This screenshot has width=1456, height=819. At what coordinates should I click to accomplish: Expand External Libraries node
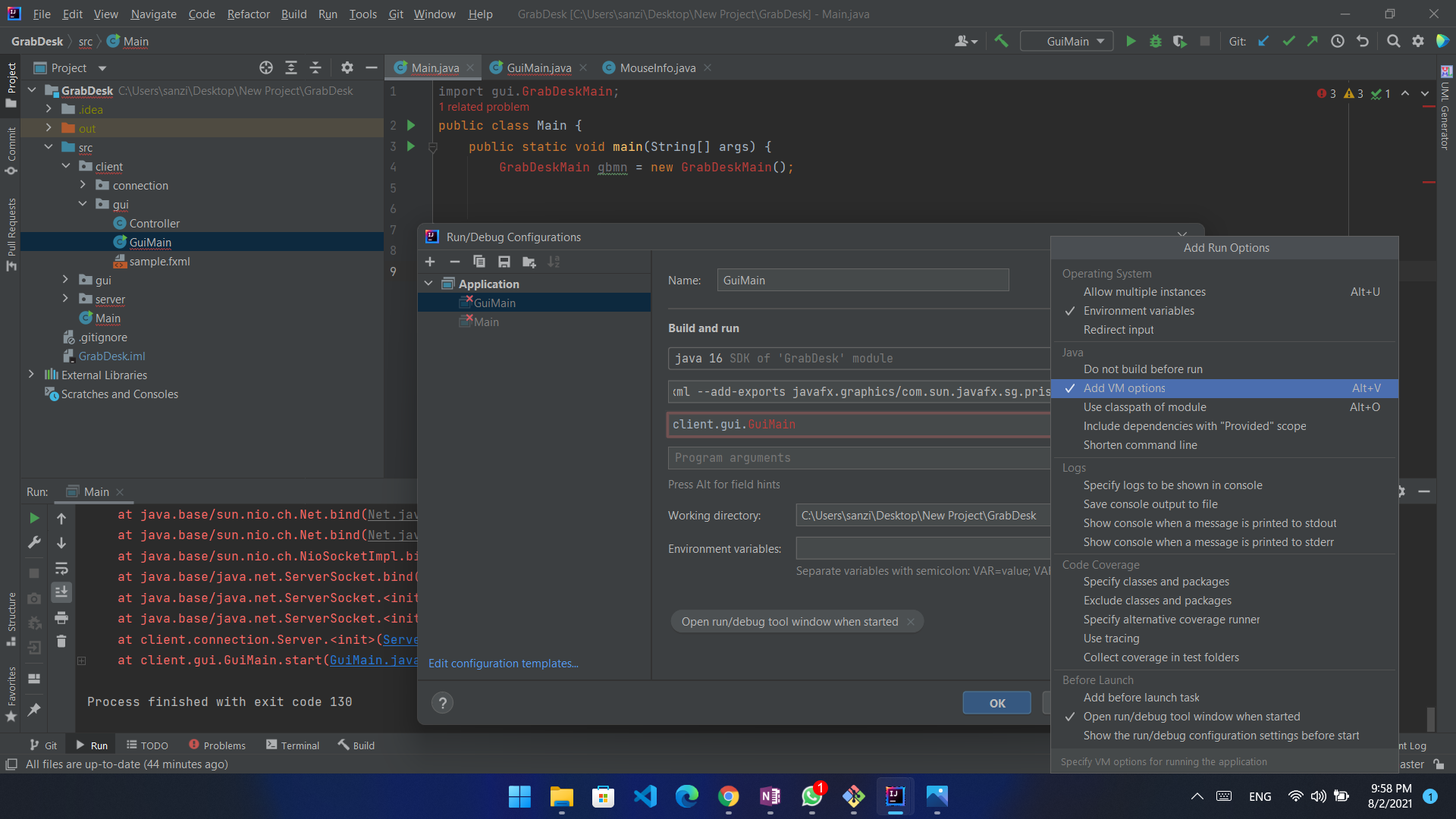tap(31, 375)
